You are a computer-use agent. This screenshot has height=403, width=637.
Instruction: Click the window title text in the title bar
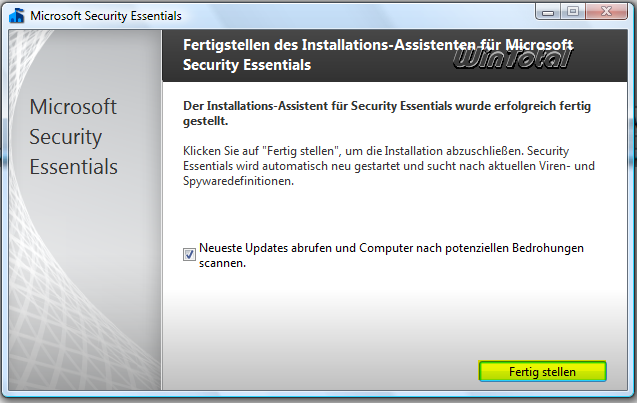pos(104,16)
